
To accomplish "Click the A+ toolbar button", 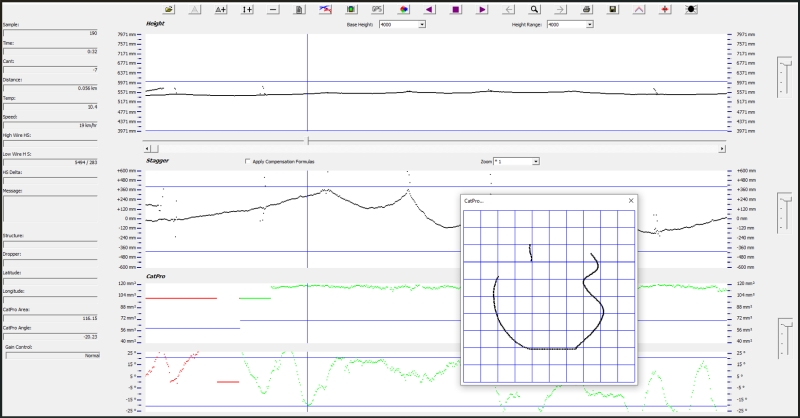I will [221, 8].
